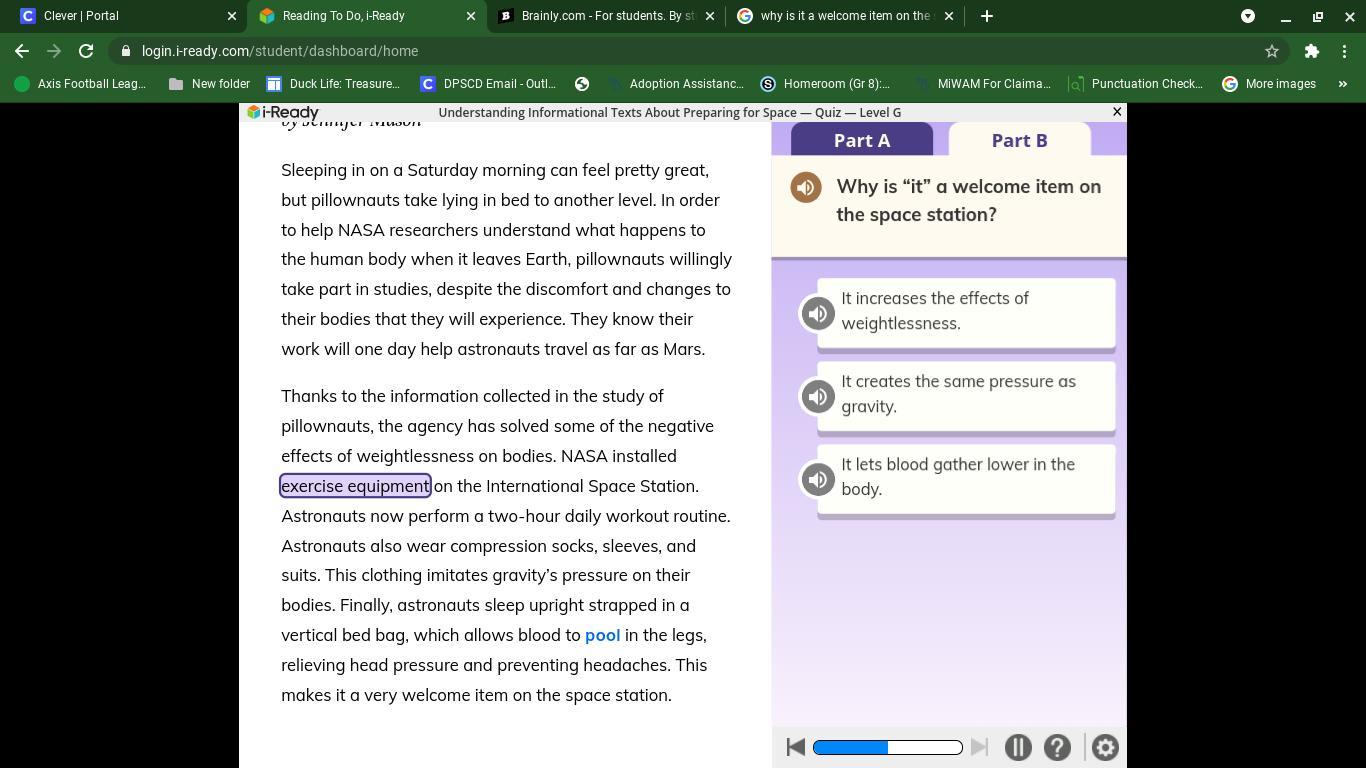Play audio for 'increases the effects of weightlessness' answer

pyautogui.click(x=818, y=314)
